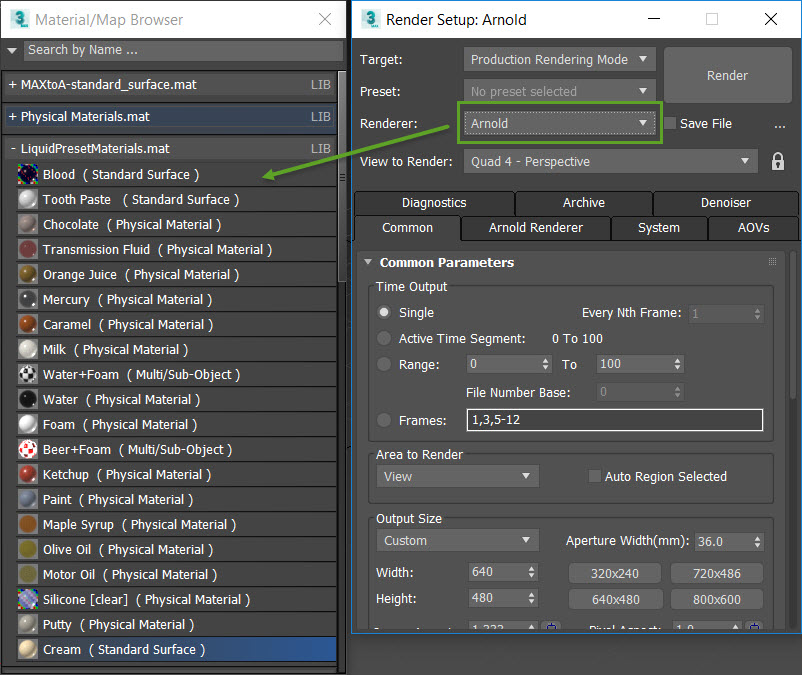Enable Auto Region Selected checkbox
The image size is (802, 675).
(x=594, y=476)
